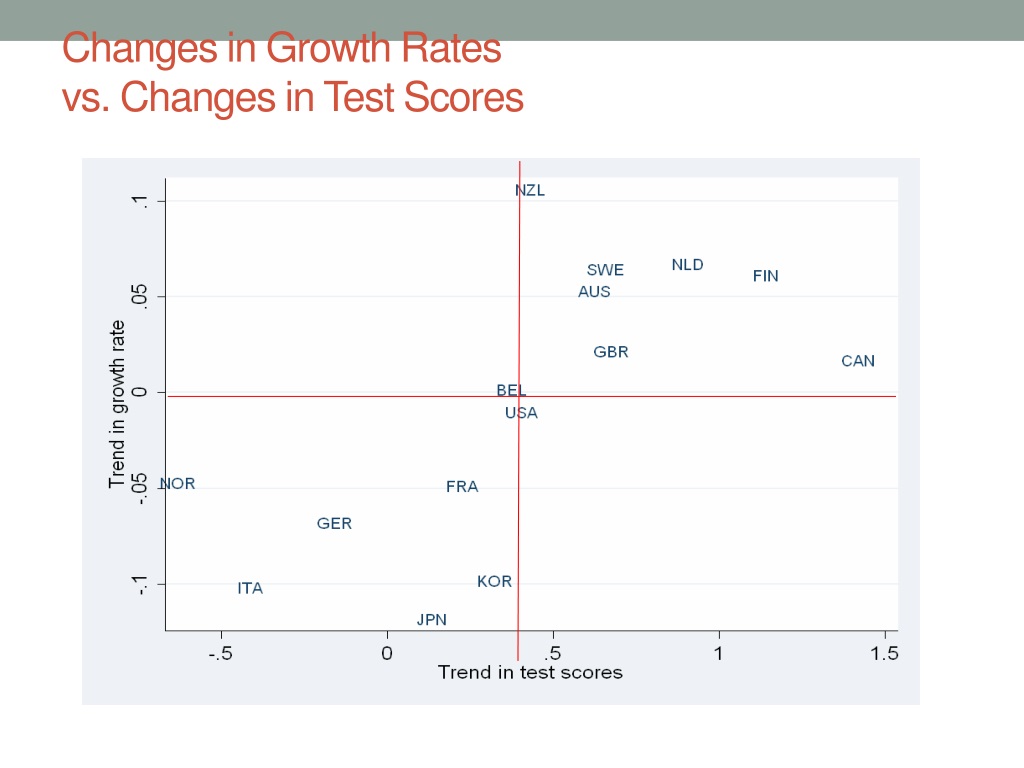Click the FRA country marker
The height and width of the screenshot is (768, 1024).
pyautogui.click(x=462, y=487)
